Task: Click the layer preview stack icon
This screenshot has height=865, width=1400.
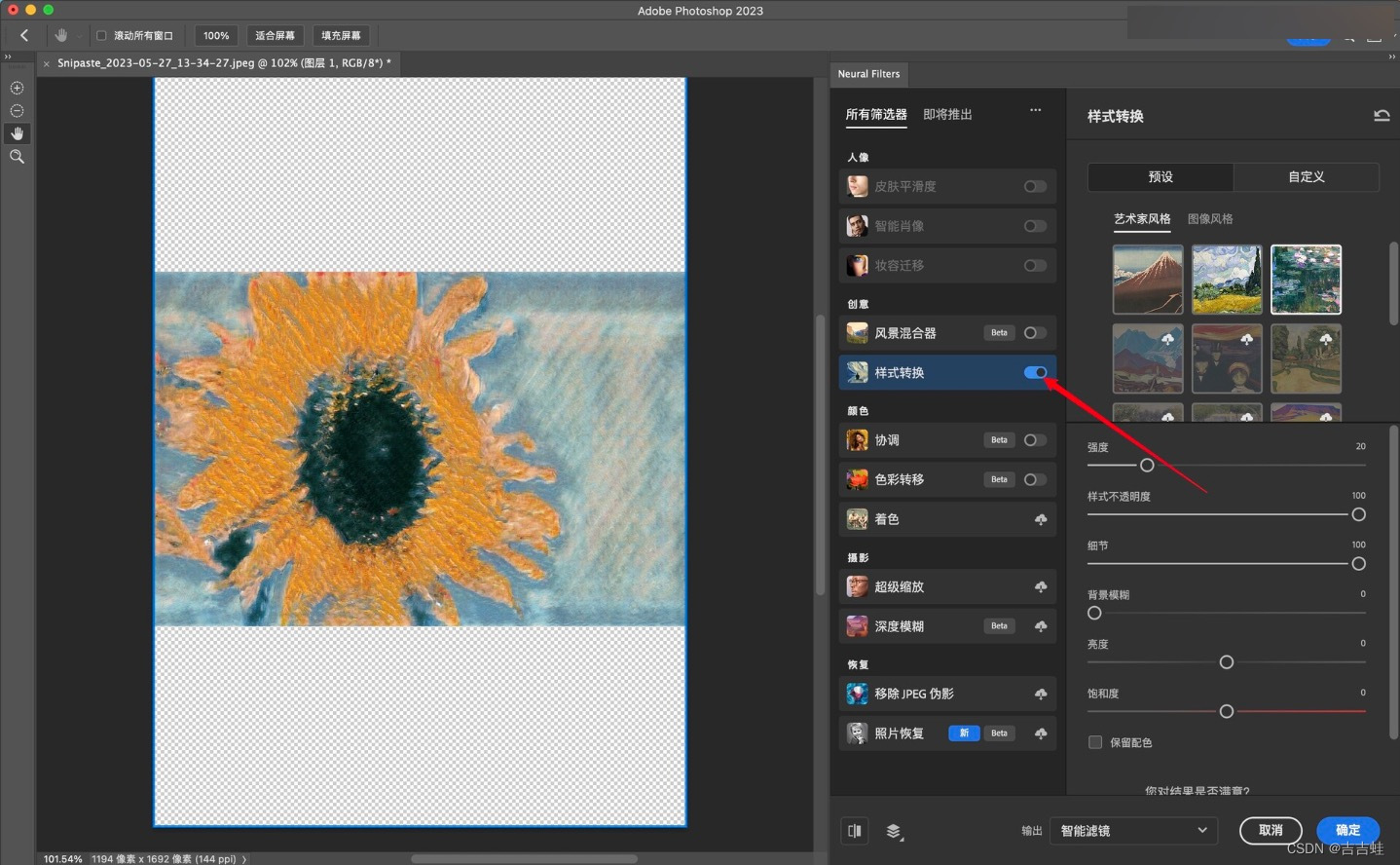Action: click(x=894, y=831)
